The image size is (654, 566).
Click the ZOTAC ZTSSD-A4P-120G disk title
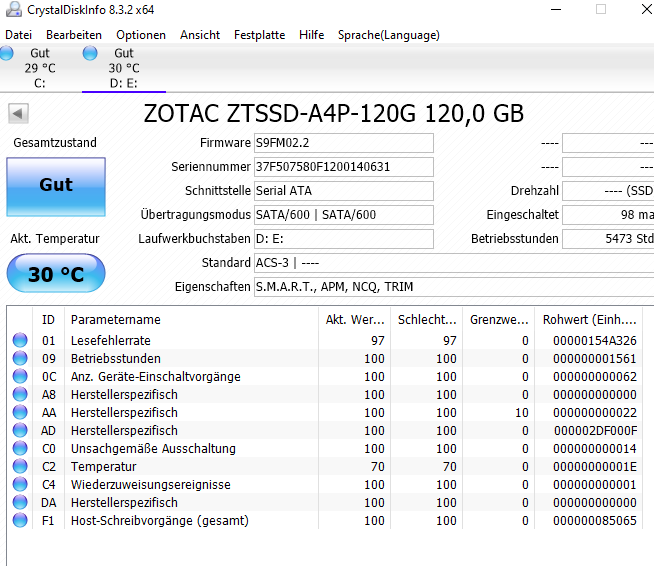(333, 113)
